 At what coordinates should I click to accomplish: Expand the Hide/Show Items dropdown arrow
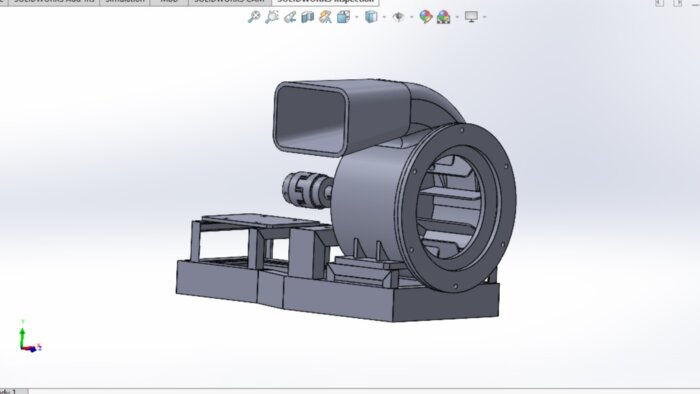pos(412,17)
